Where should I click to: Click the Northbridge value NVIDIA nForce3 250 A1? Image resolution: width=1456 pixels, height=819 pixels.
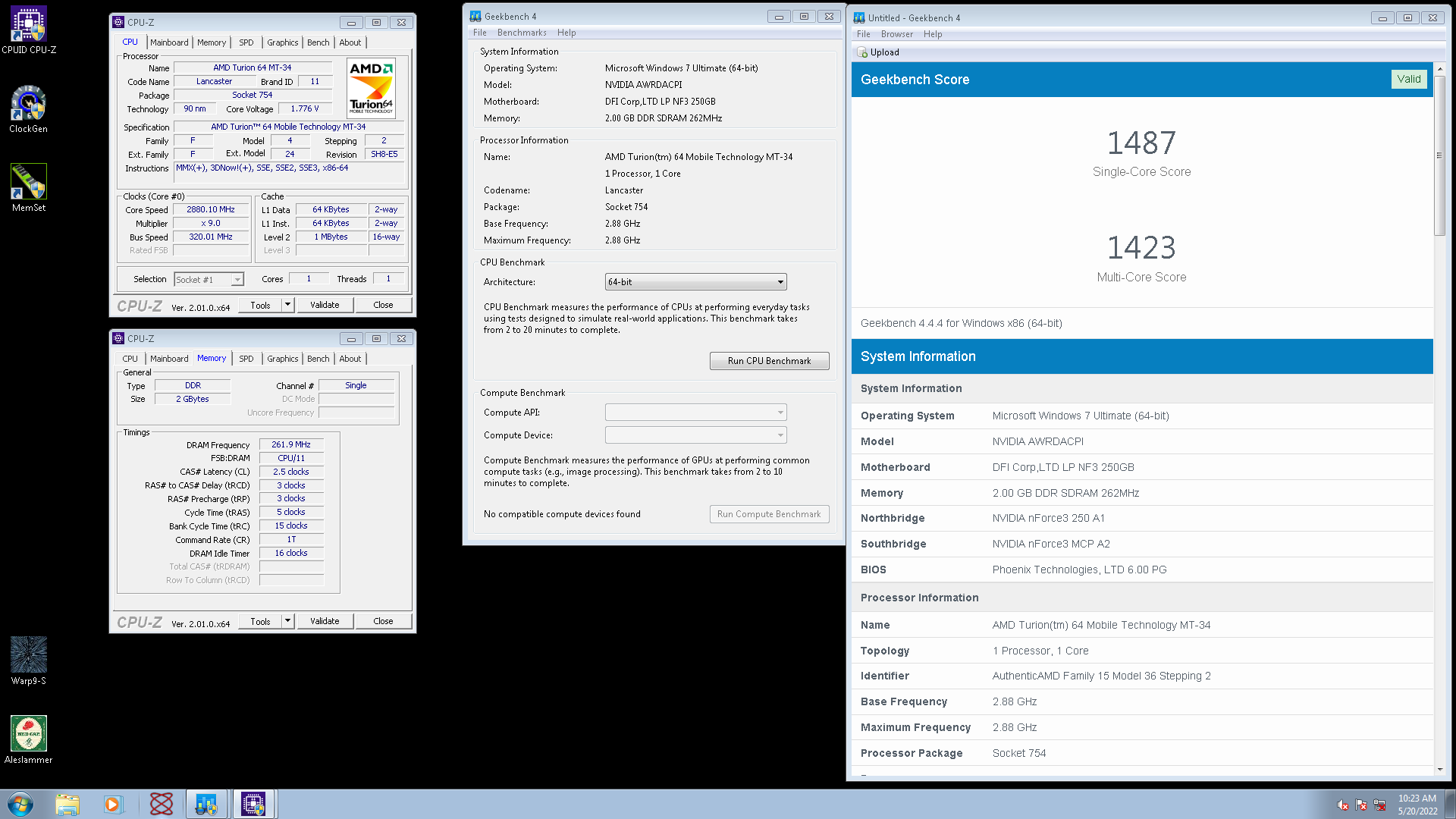1048,518
